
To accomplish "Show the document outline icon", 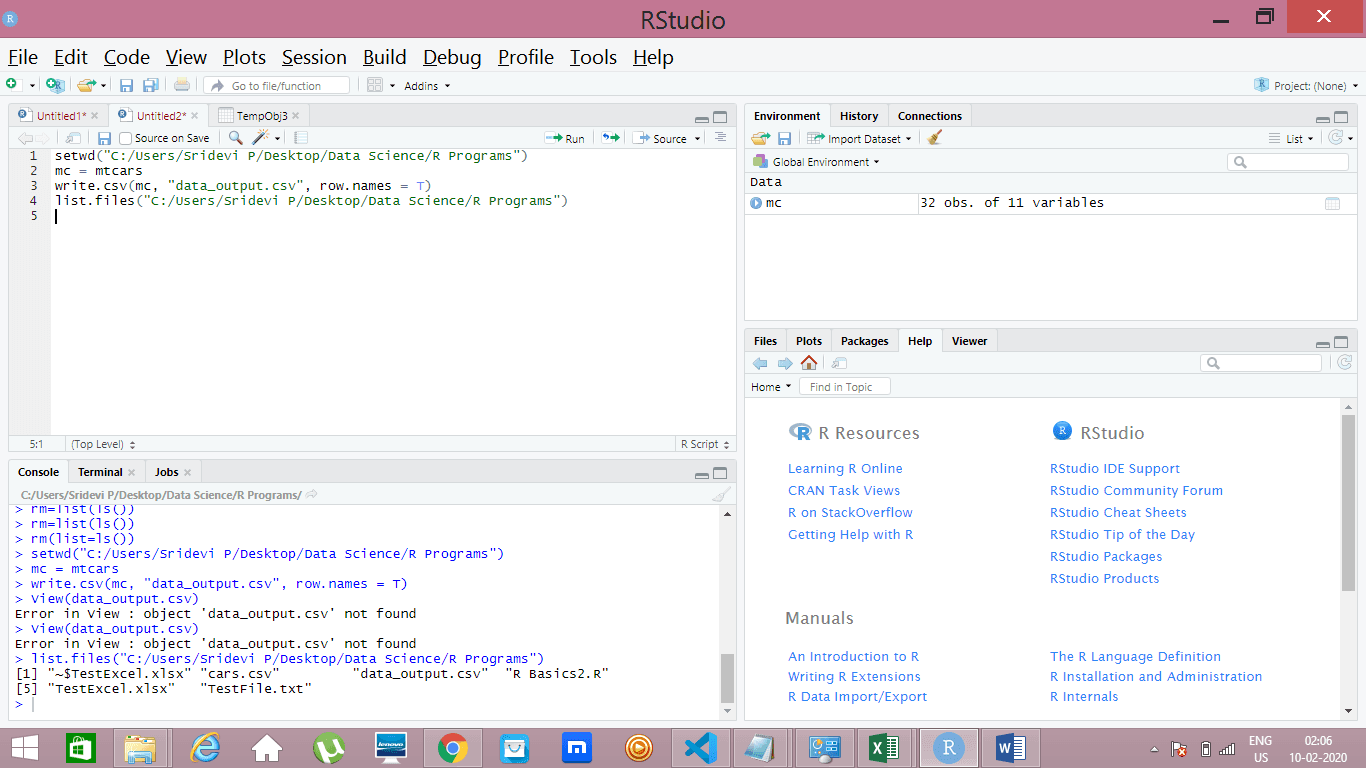I will 720,138.
